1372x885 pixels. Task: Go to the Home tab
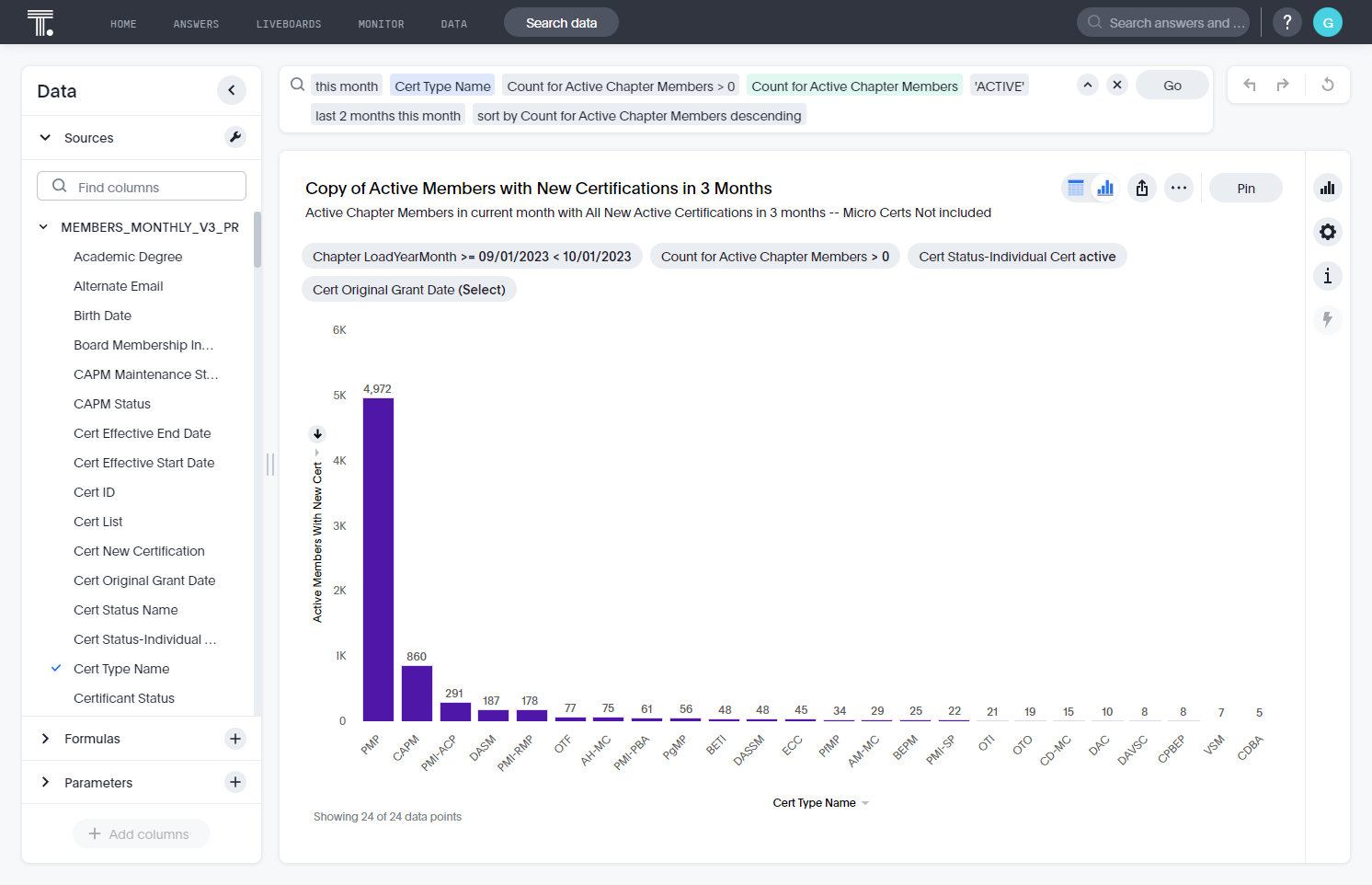pyautogui.click(x=123, y=24)
